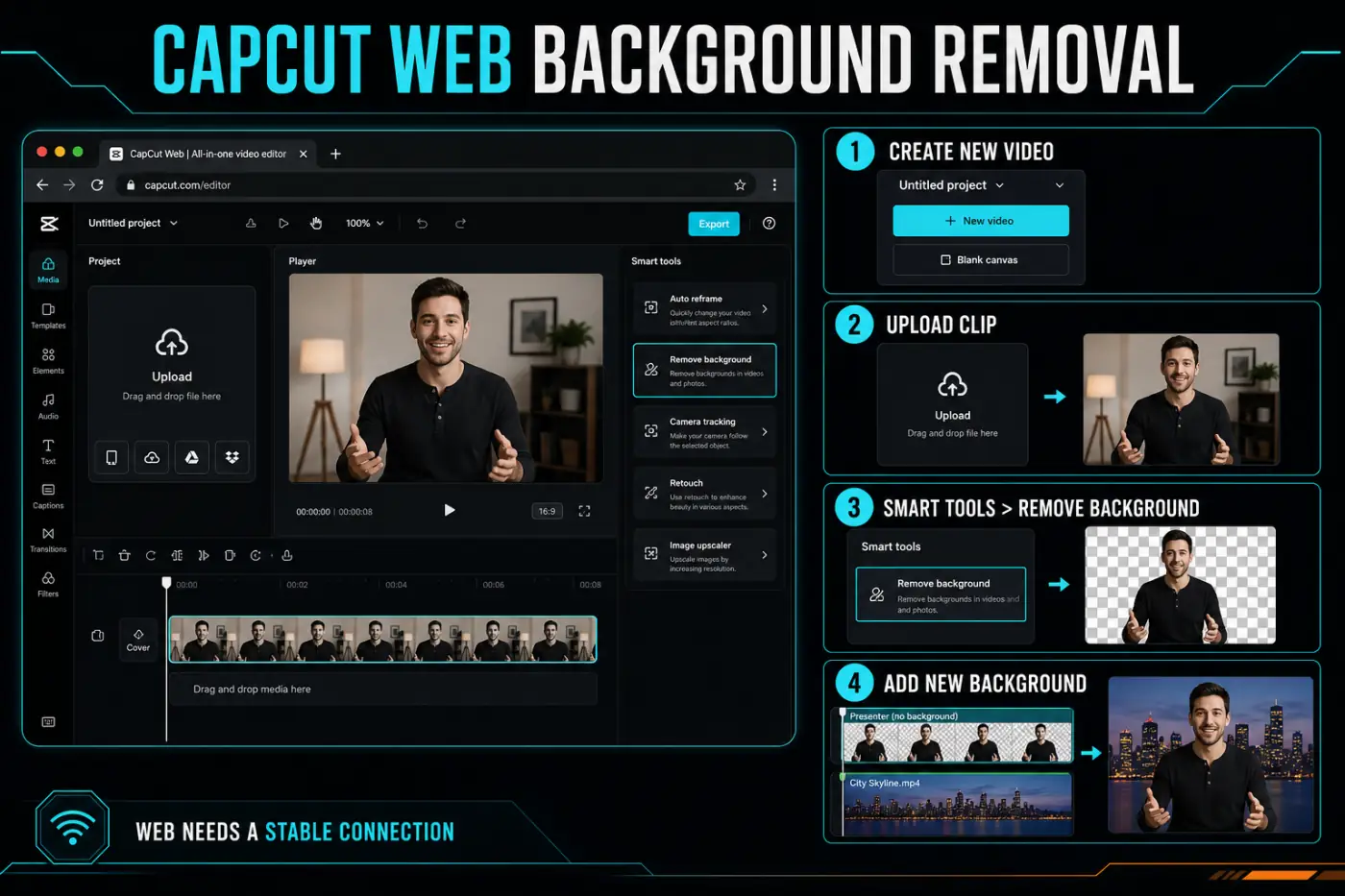Select the Presenter (no background) clip
Screen dimensions: 1345x896
958,737
